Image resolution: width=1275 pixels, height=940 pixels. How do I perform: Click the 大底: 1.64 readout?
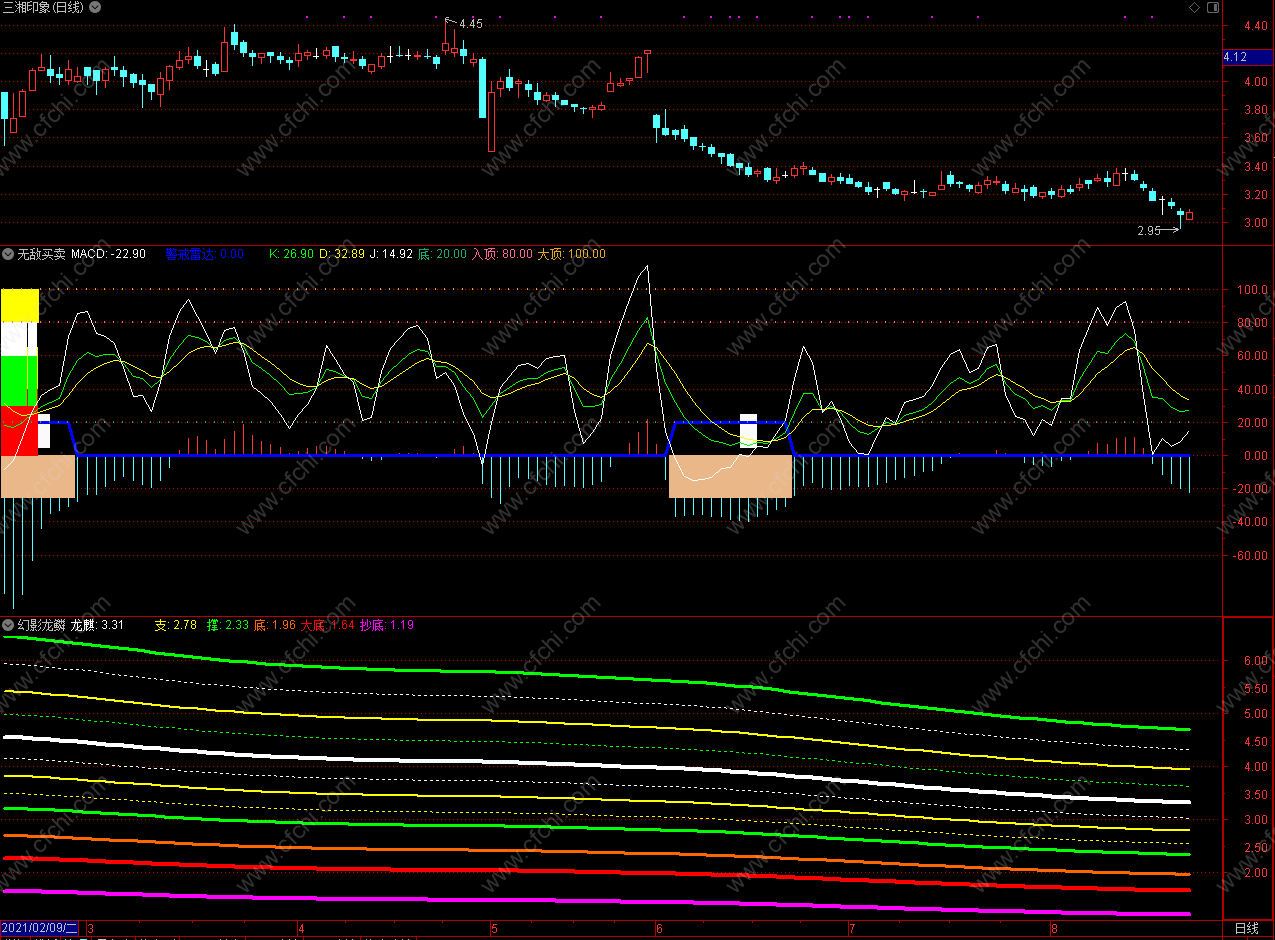tap(327, 625)
